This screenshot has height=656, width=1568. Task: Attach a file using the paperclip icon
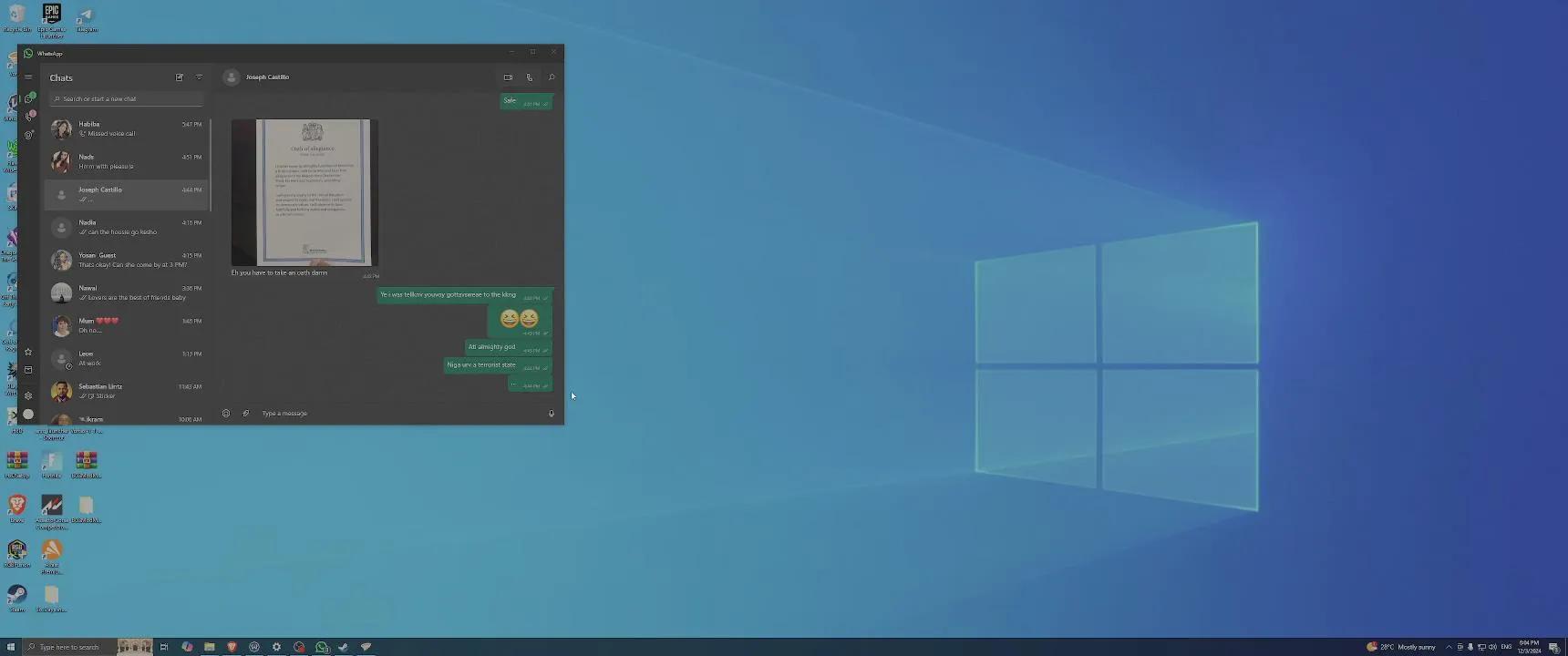coord(246,414)
